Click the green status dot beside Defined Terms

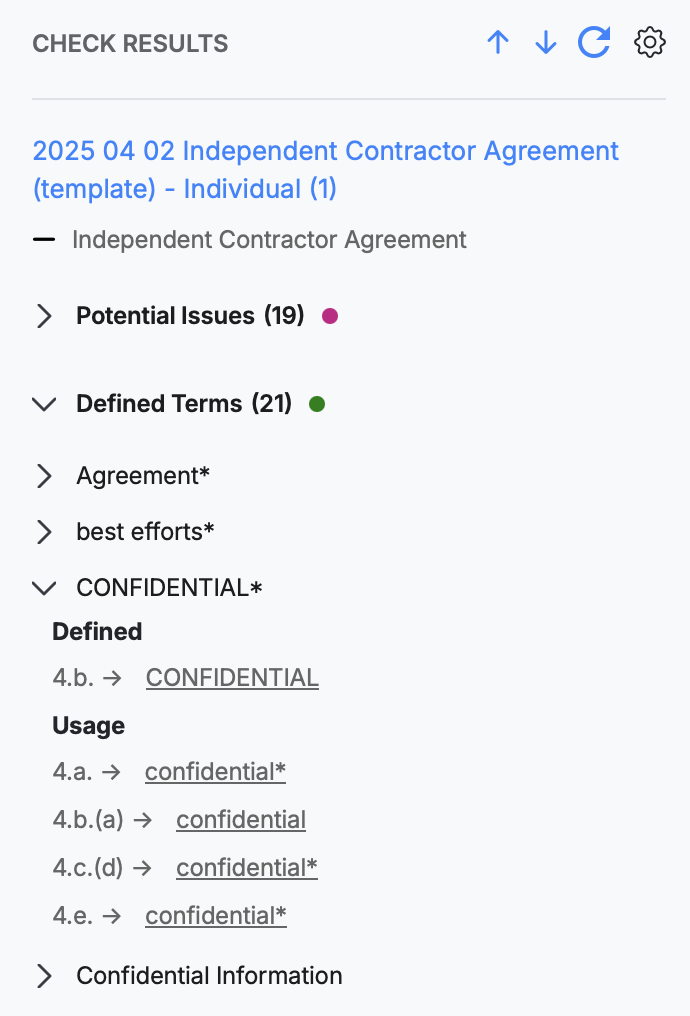coord(318,404)
